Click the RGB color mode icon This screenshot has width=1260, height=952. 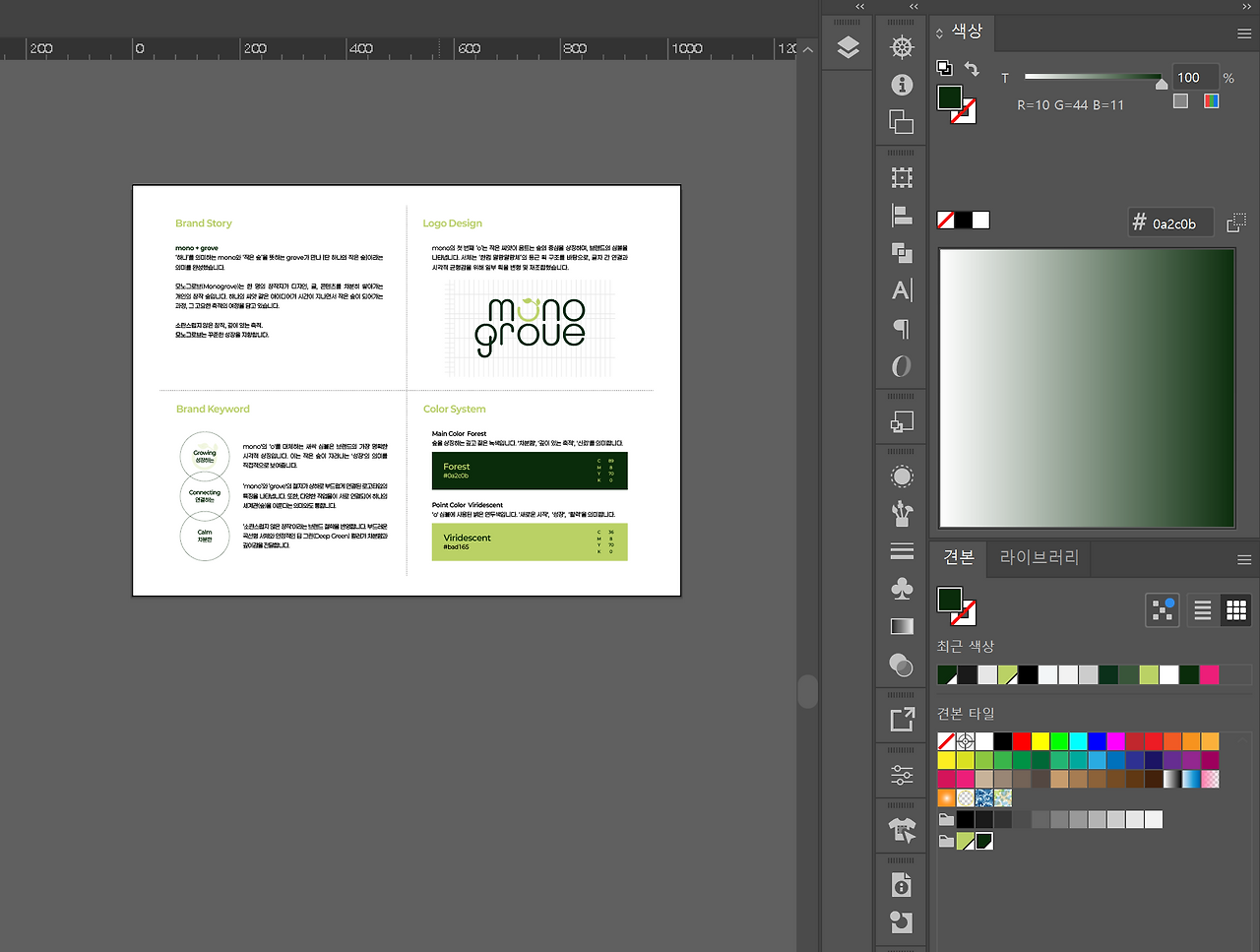(x=1211, y=100)
